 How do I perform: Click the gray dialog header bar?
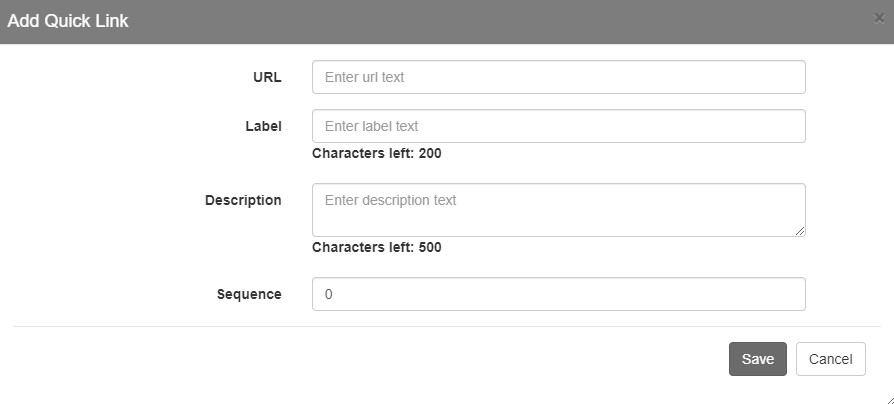(447, 22)
